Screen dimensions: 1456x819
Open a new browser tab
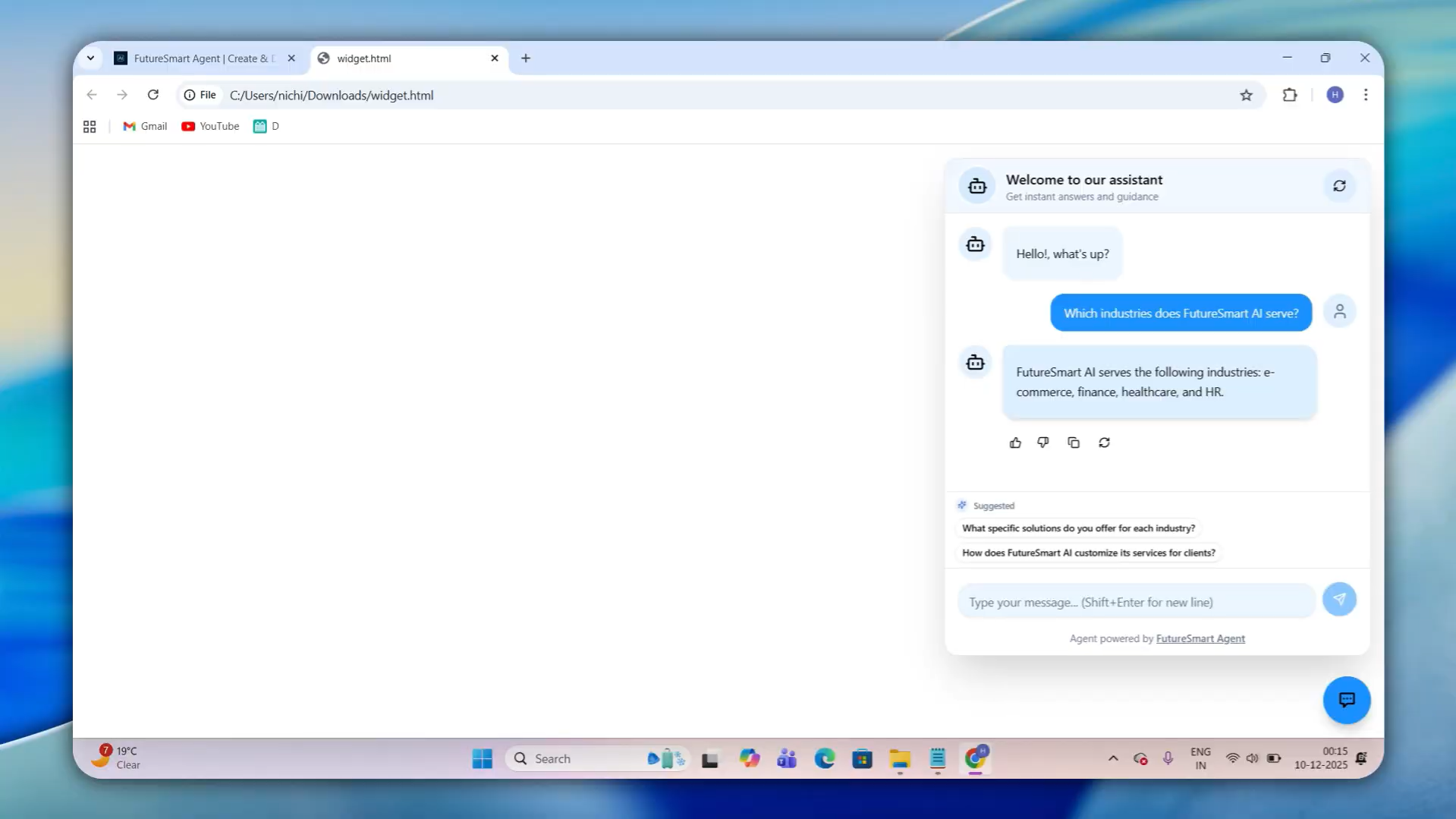coord(526,58)
